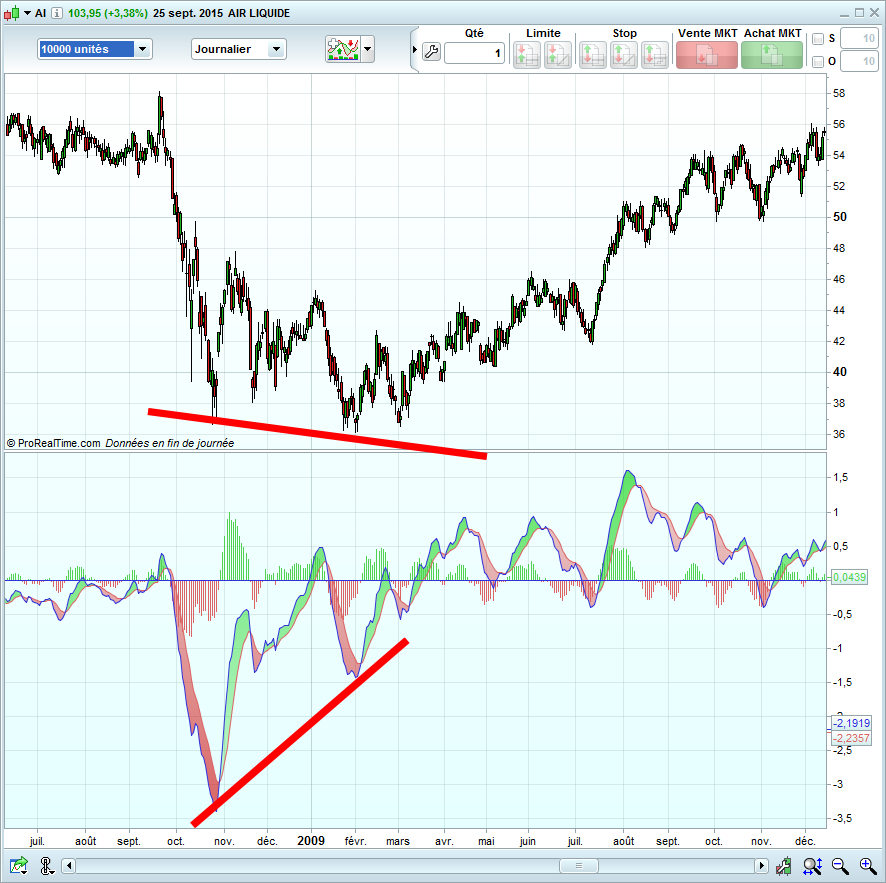
Task: Click the indicators and chart styles icon
Action: click(x=342, y=49)
